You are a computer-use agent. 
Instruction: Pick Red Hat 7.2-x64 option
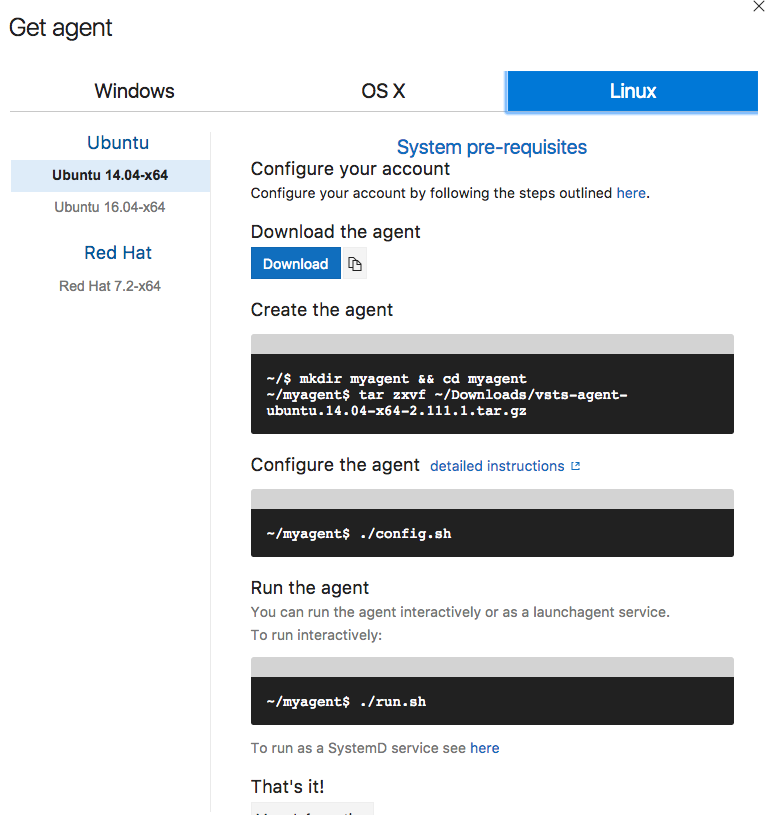110,286
